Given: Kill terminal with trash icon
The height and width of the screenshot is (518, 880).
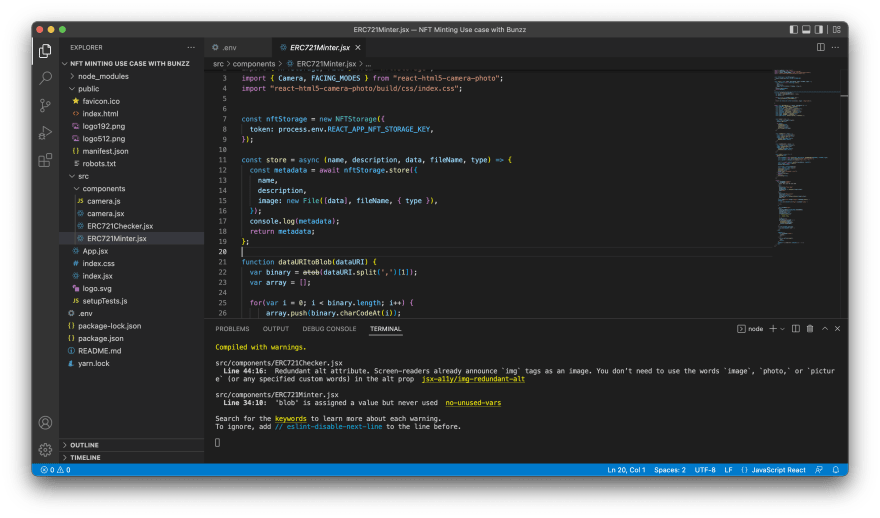Looking at the screenshot, I should click(x=810, y=329).
